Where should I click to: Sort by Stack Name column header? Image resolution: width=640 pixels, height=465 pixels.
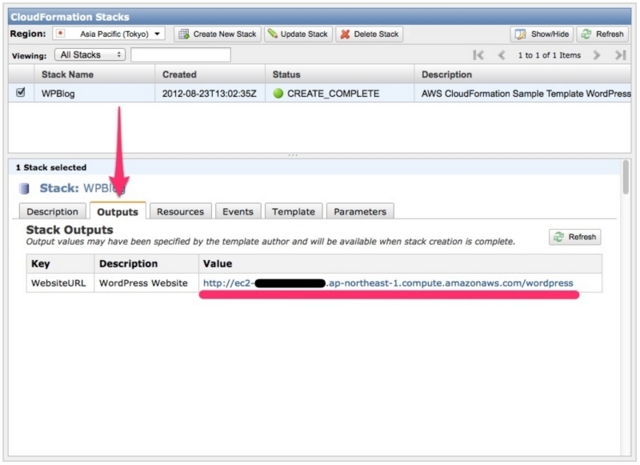coord(94,74)
